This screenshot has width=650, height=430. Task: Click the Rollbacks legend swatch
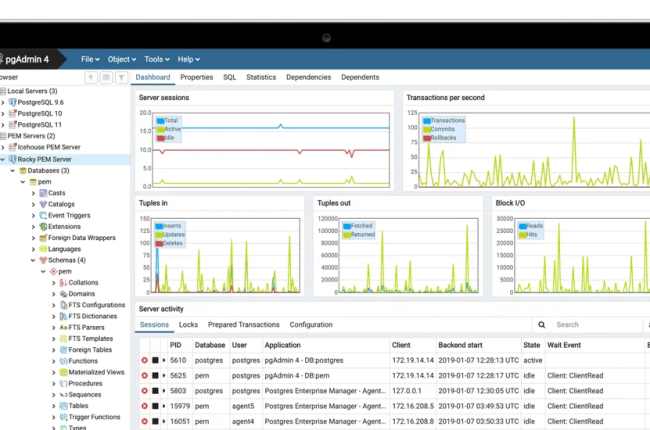tap(427, 138)
